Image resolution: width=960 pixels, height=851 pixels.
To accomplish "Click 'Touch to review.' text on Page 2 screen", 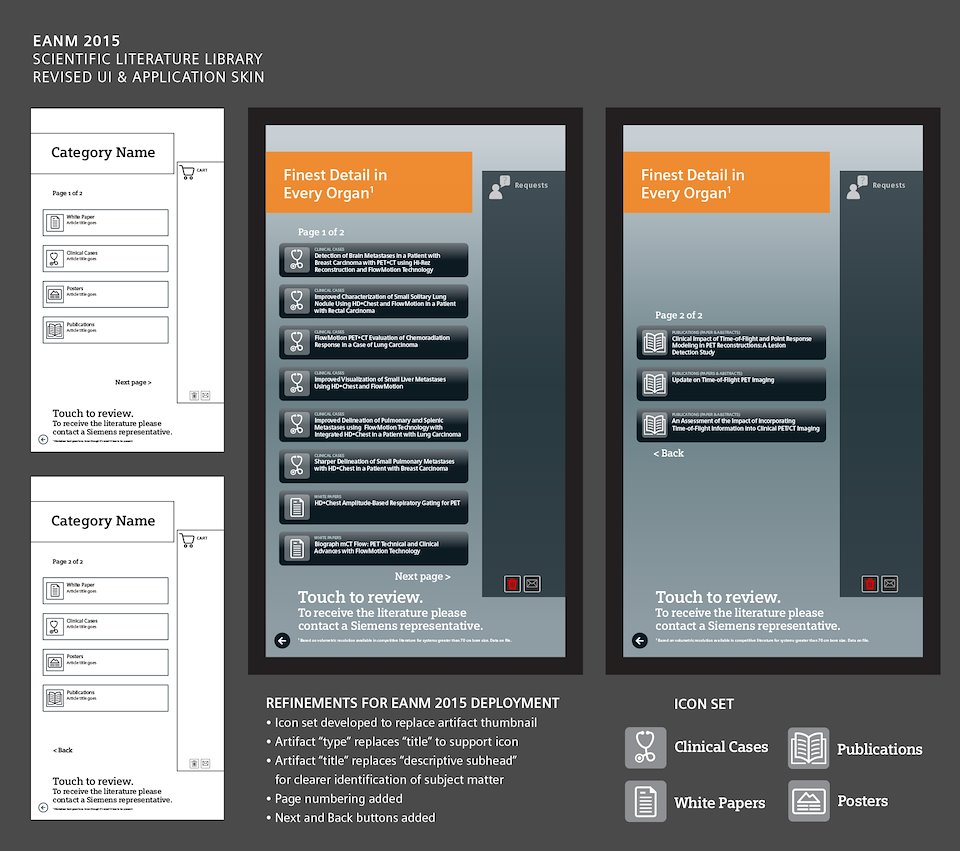I will pos(718,597).
